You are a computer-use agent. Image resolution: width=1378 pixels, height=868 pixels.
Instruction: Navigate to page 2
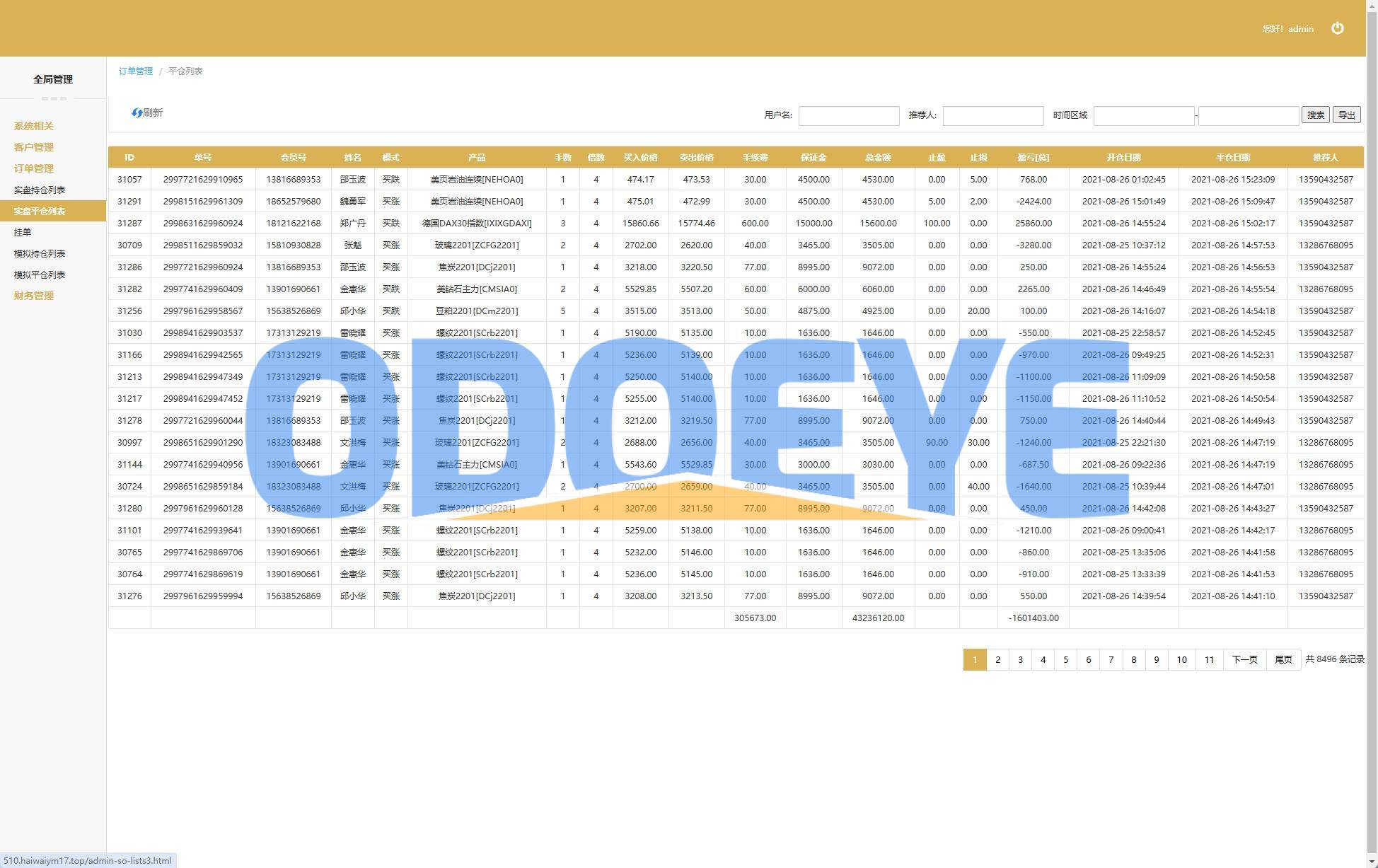997,659
